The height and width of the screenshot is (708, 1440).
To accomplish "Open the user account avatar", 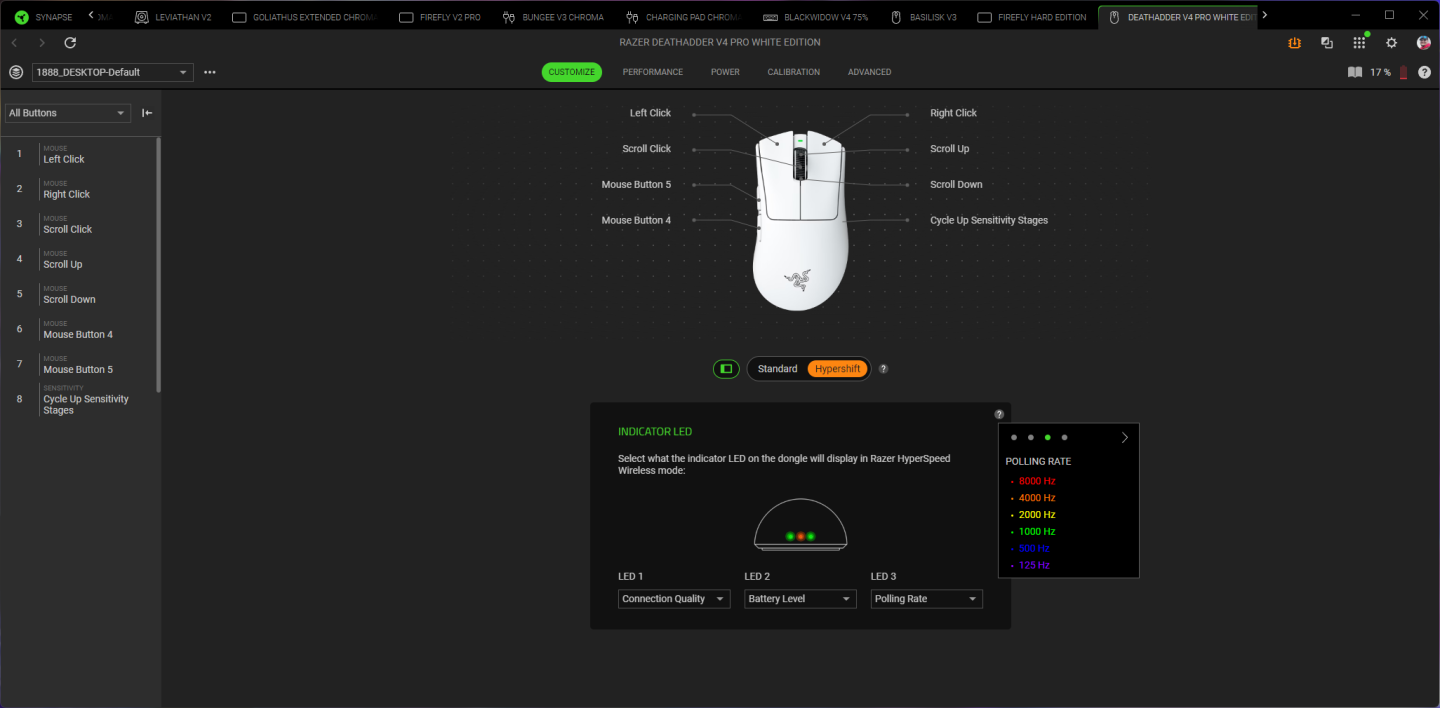I will [1424, 43].
